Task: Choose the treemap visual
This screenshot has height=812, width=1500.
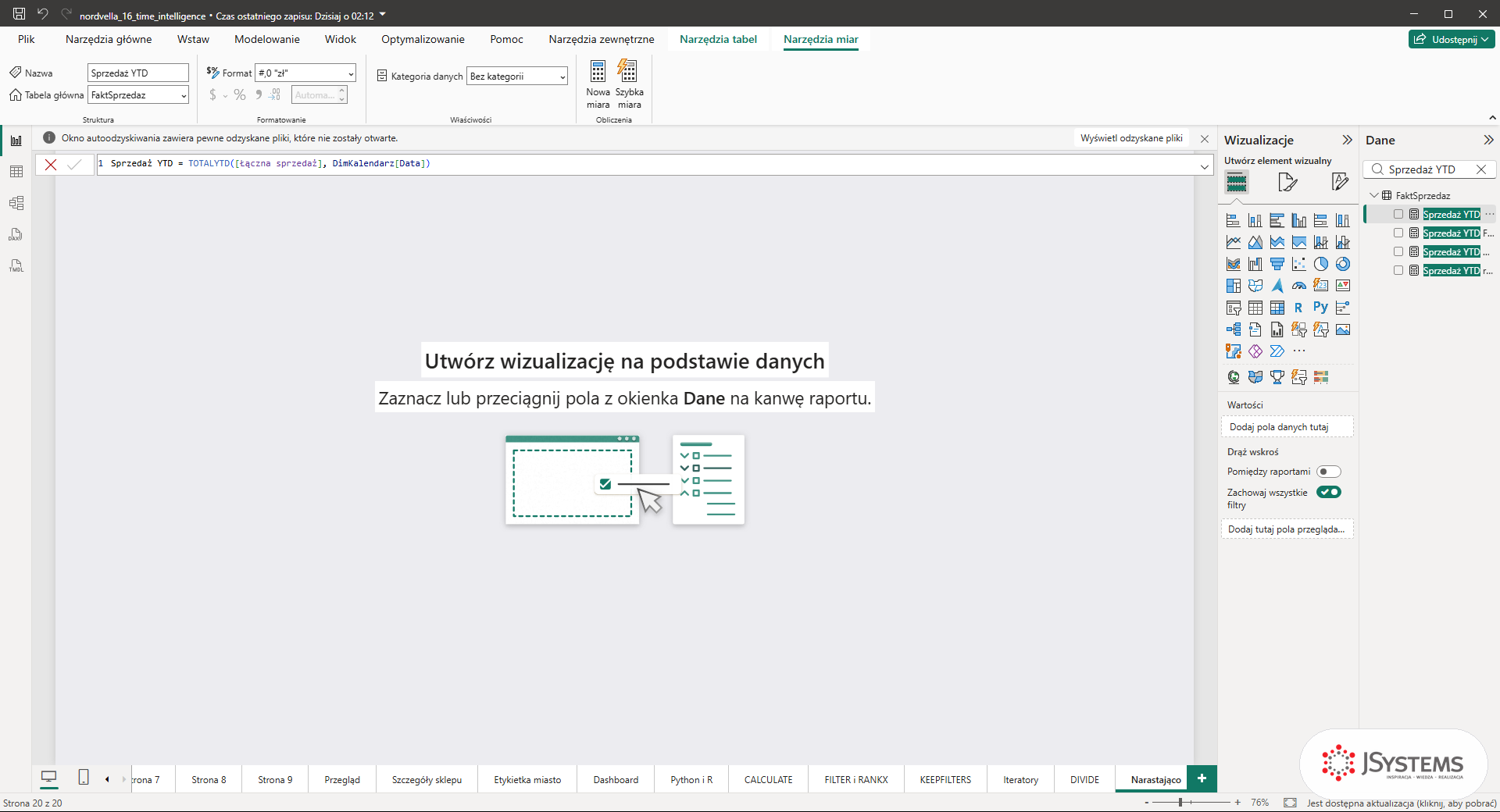Action: (1234, 286)
